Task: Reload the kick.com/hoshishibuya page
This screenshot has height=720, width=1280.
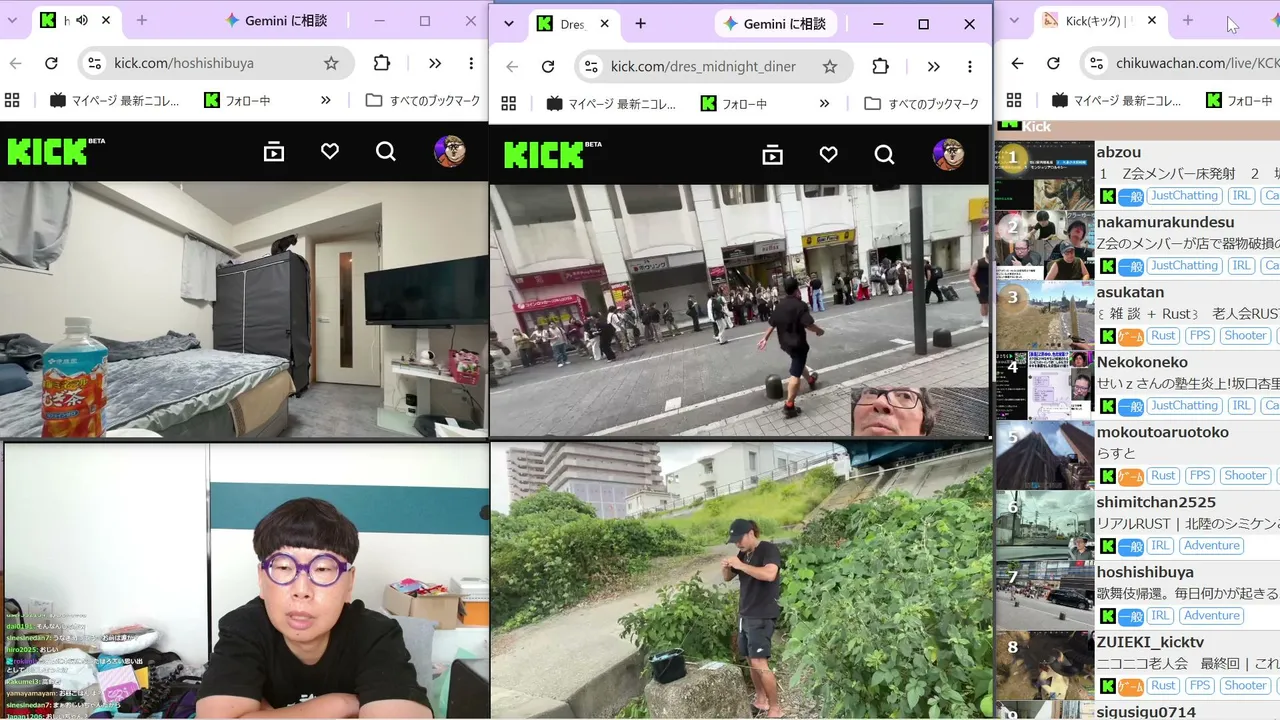Action: pos(52,63)
